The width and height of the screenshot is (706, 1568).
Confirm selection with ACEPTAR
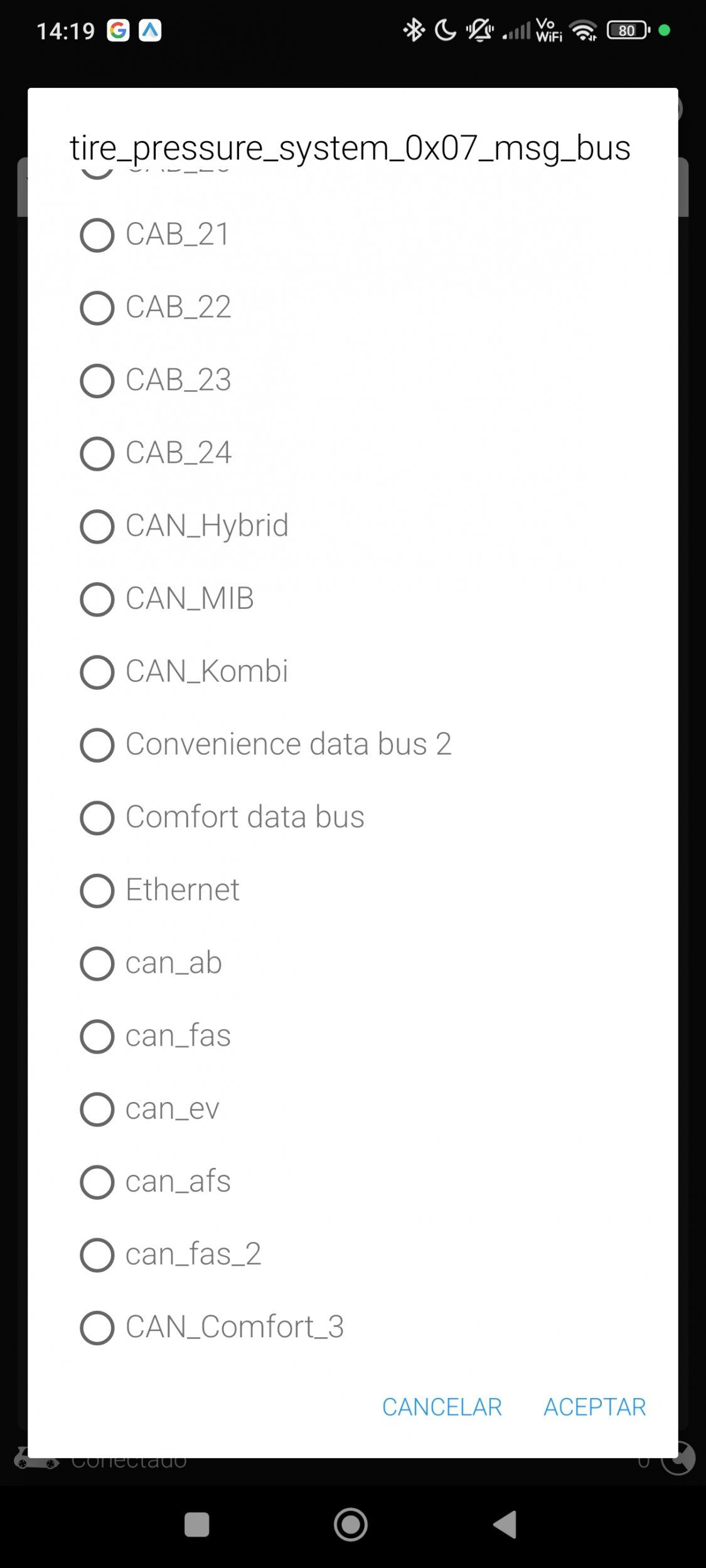pyautogui.click(x=594, y=1407)
